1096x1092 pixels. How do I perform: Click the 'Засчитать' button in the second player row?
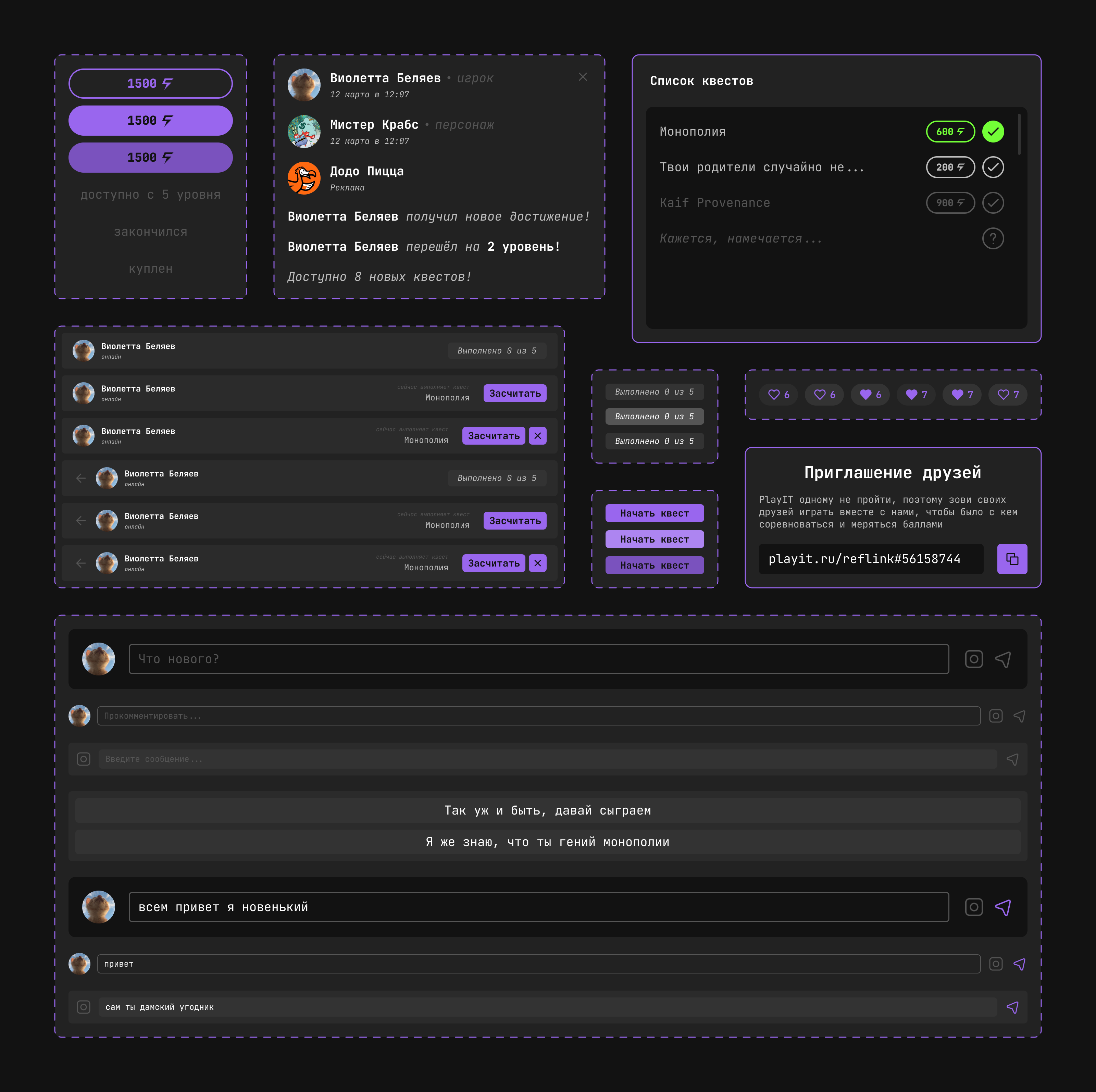pyautogui.click(x=514, y=393)
